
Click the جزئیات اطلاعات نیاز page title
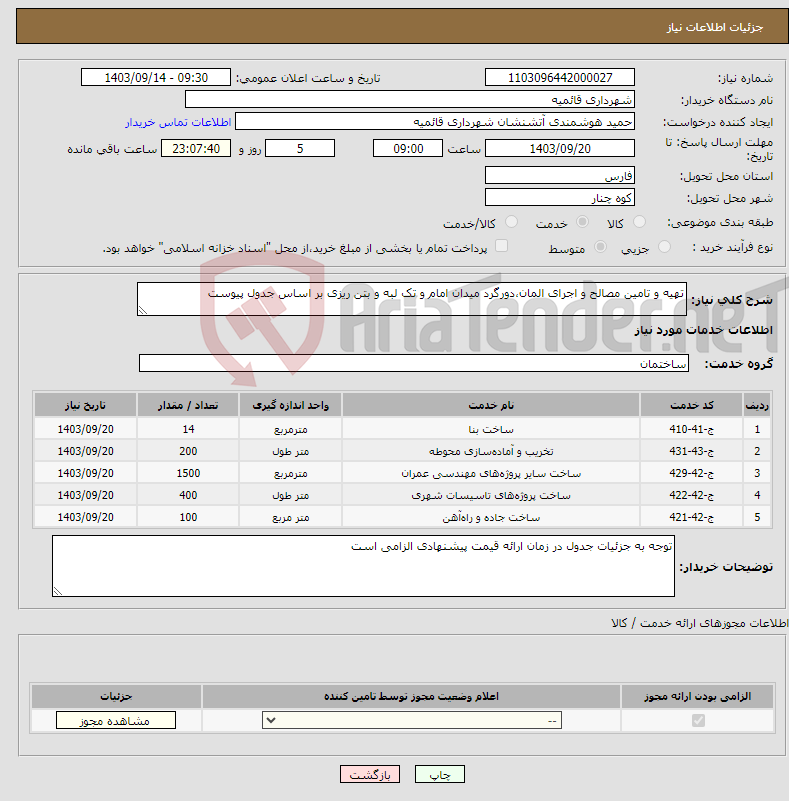[x=714, y=27]
